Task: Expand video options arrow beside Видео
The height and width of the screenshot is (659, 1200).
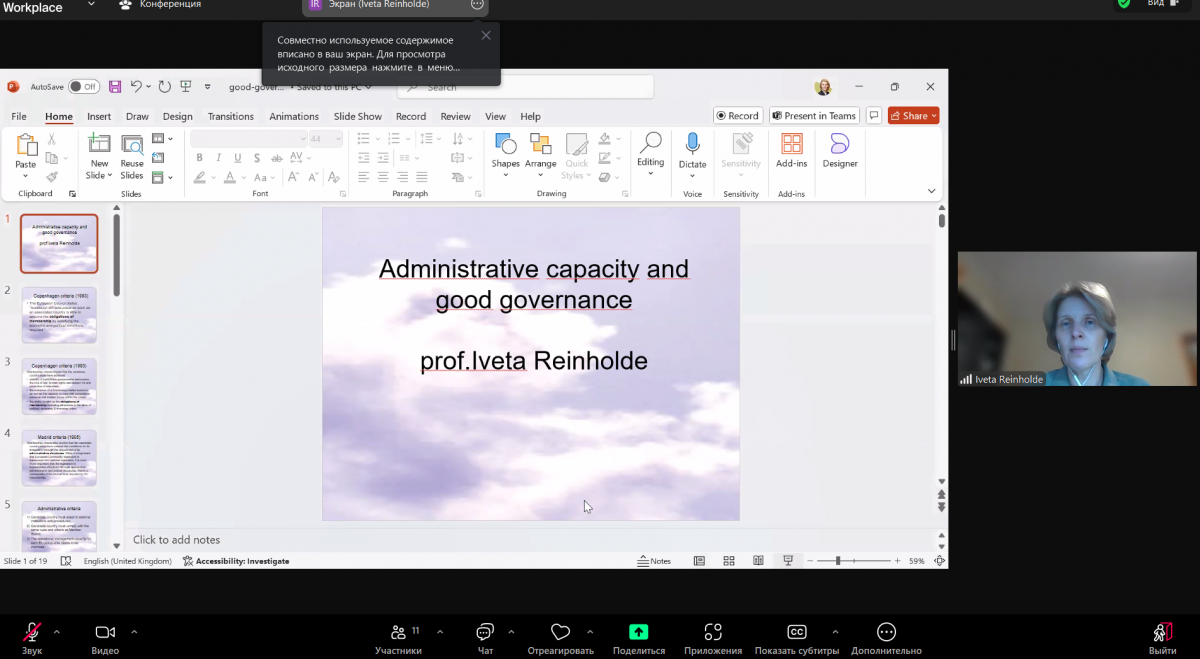Action: 134,632
